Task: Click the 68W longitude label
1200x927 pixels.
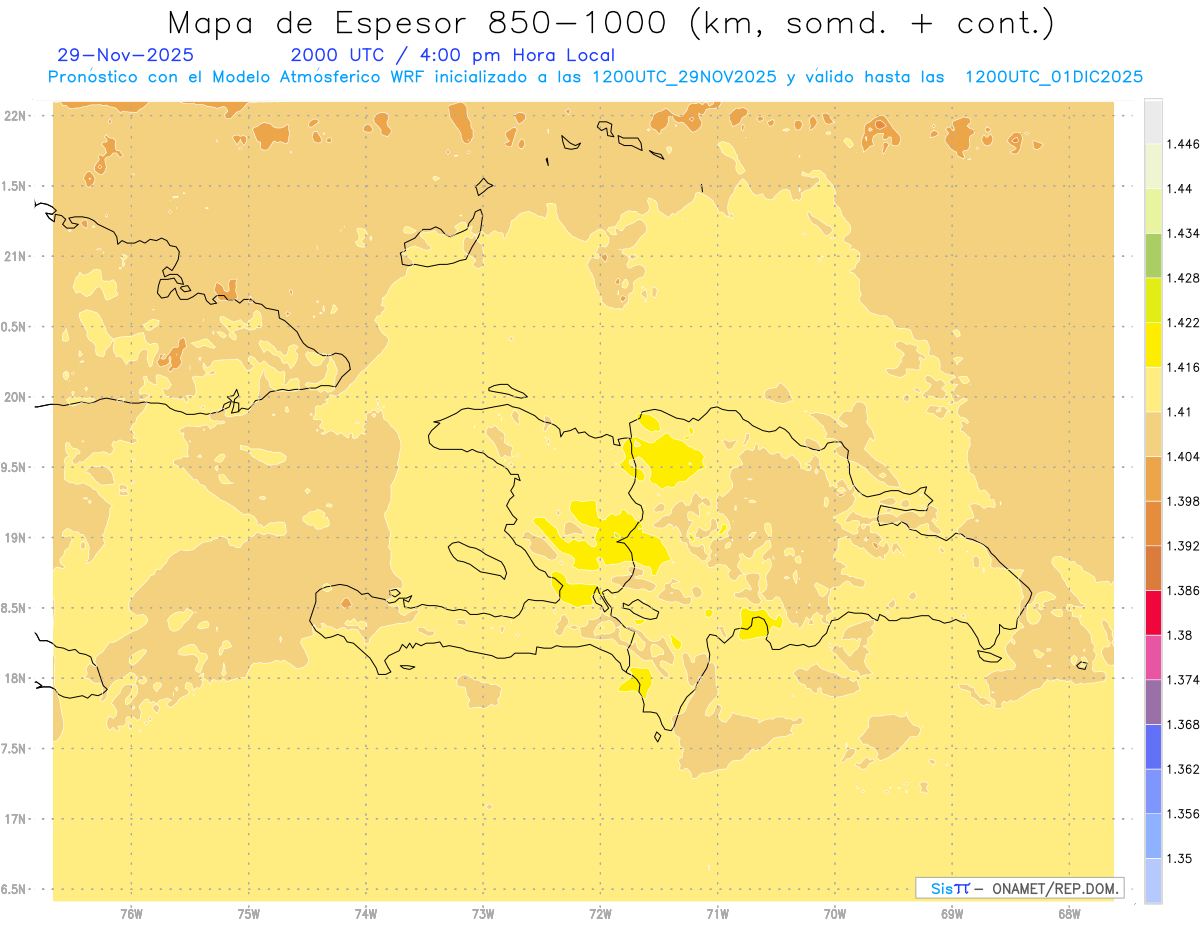Action: point(1069,913)
